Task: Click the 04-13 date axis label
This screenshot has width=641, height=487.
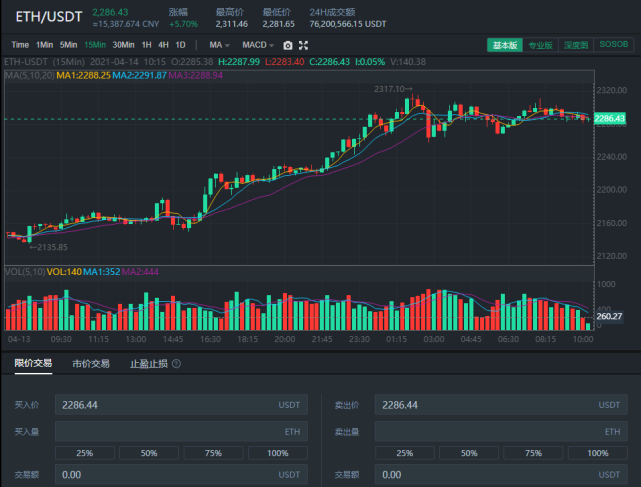Action: (19, 339)
